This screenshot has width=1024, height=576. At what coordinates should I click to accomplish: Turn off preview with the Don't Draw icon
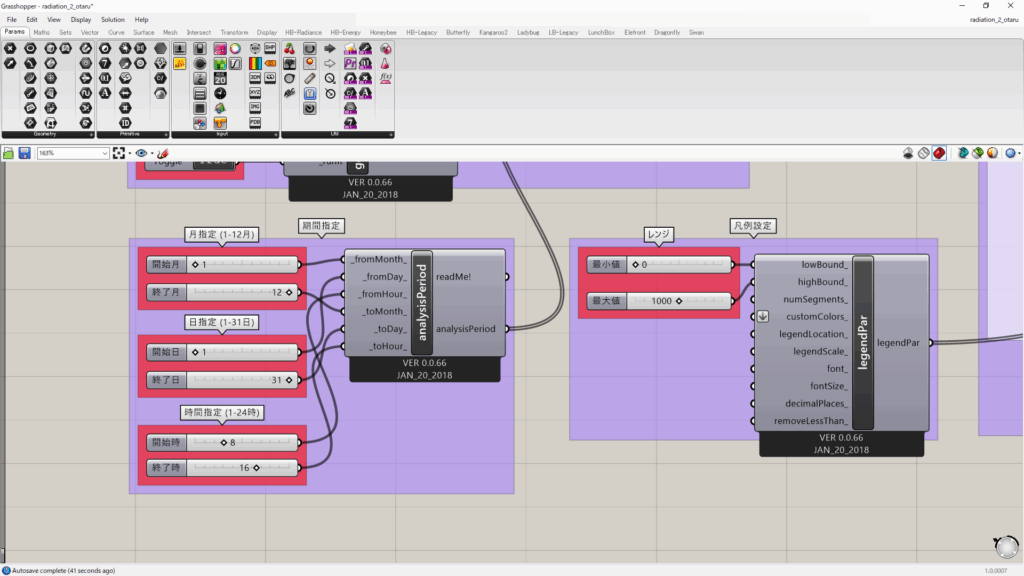pos(909,153)
